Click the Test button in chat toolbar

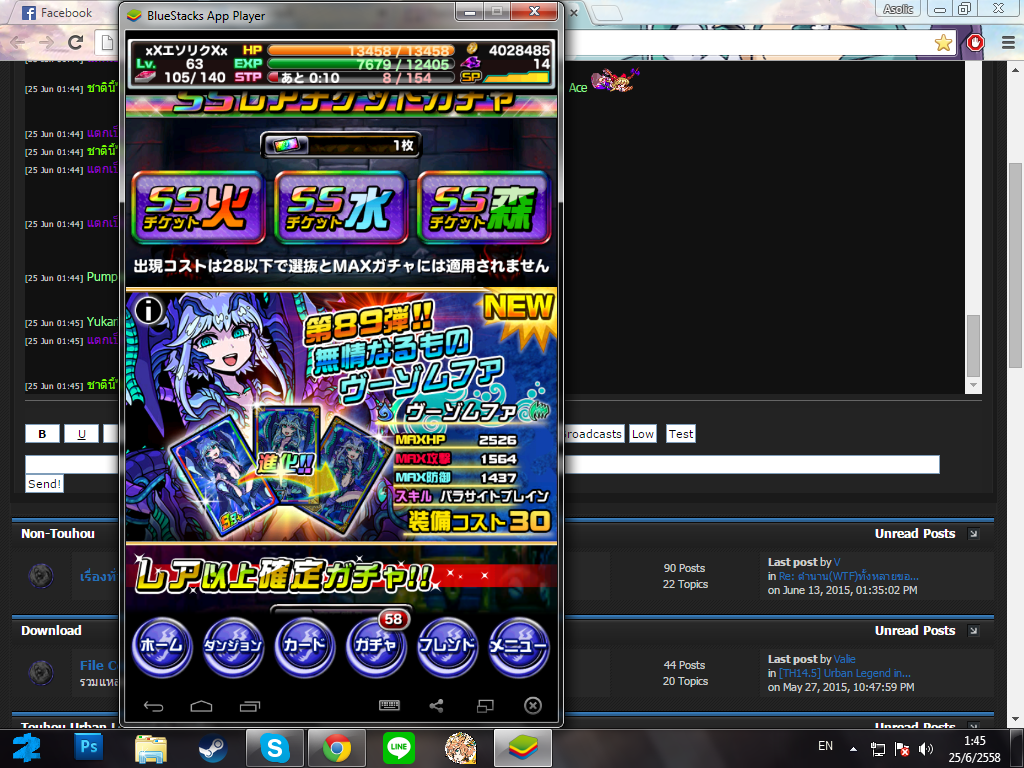point(680,434)
